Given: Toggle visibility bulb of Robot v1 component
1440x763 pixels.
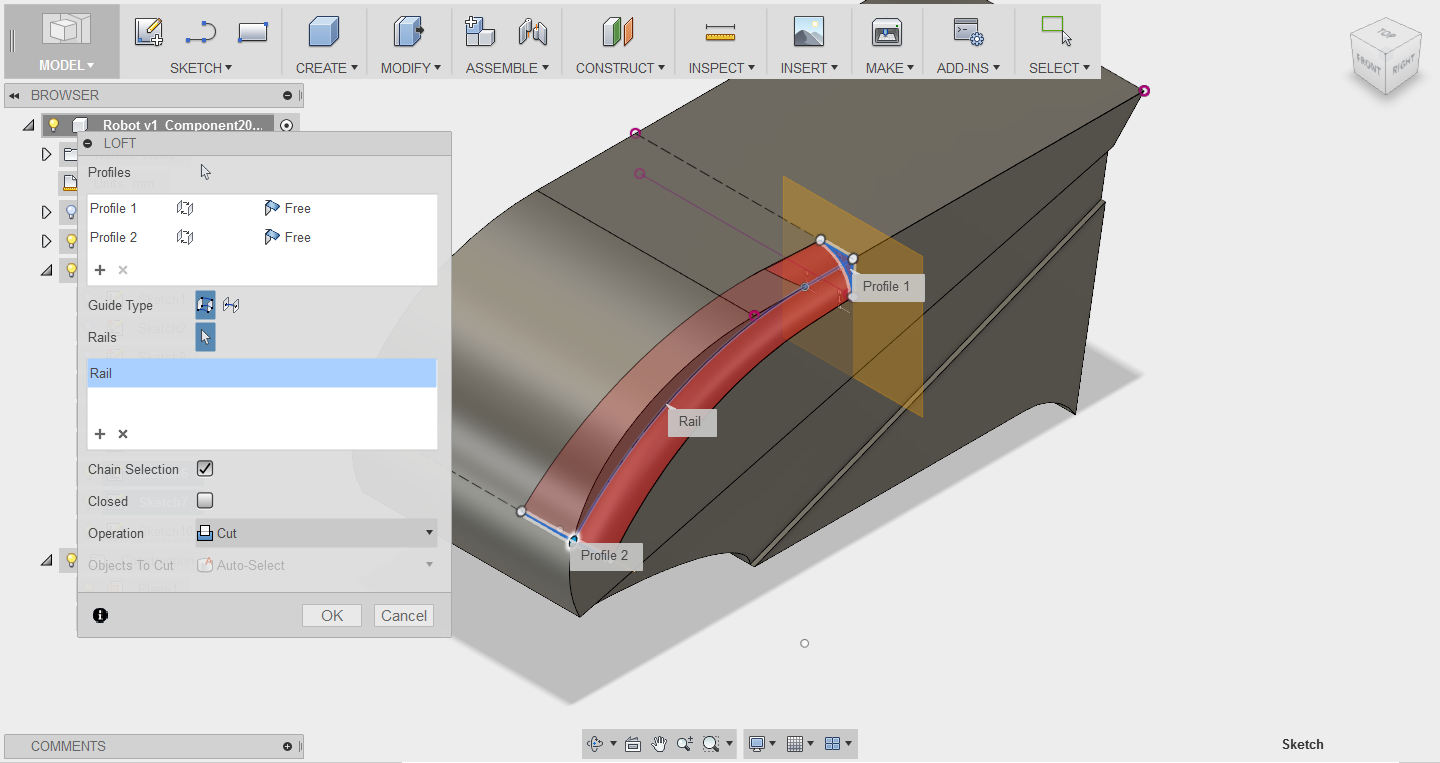Looking at the screenshot, I should (x=54, y=126).
